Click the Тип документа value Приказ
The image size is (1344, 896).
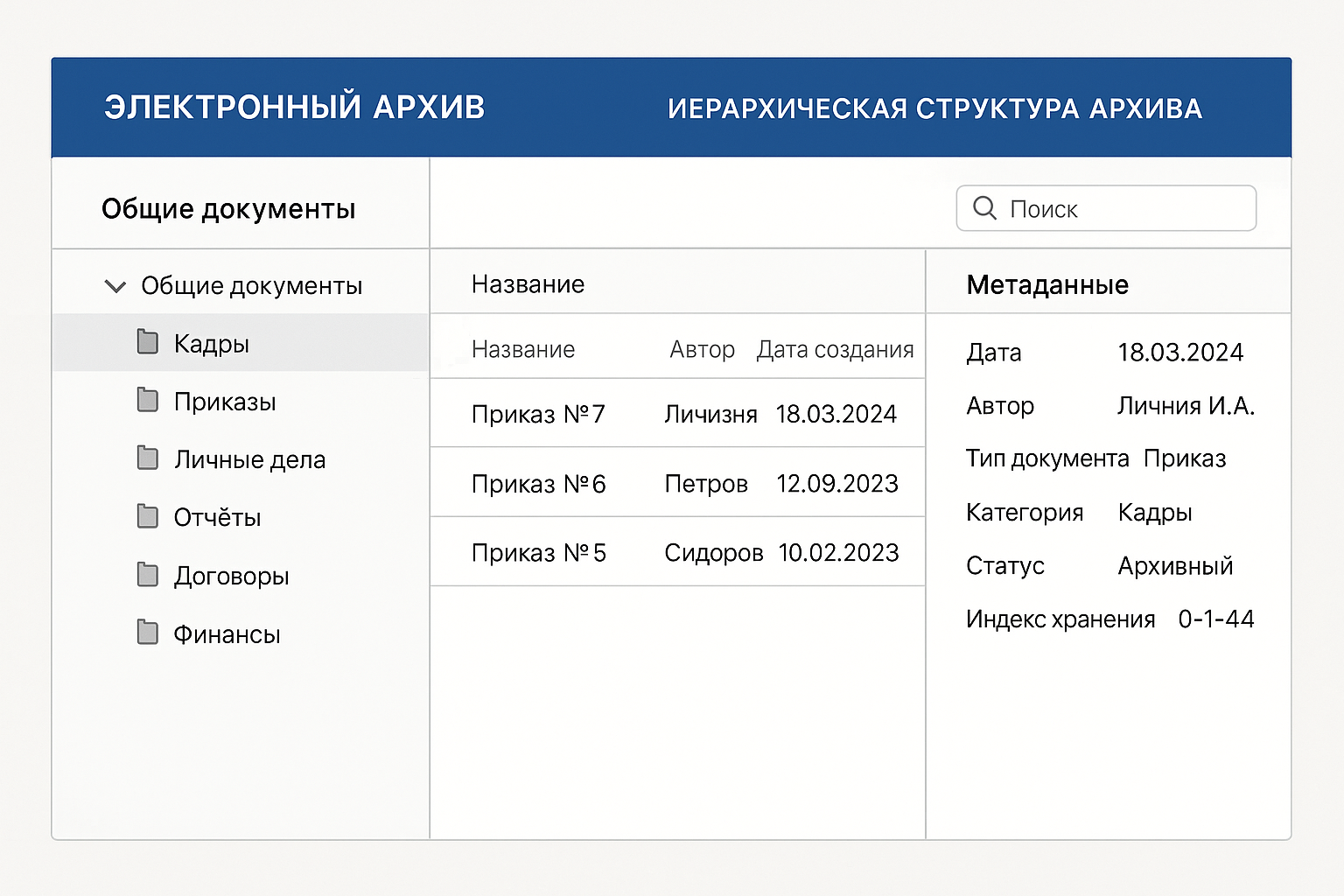1185,458
